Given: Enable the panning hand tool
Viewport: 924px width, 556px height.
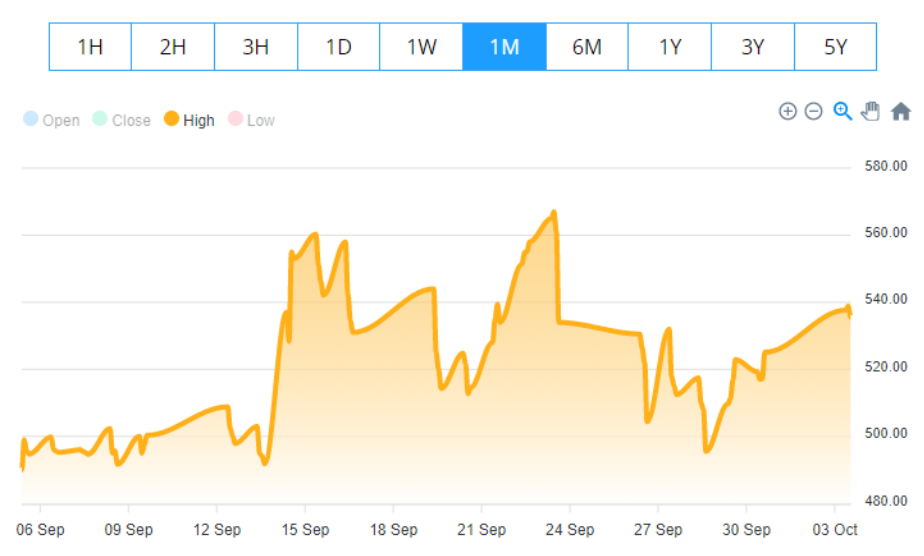Looking at the screenshot, I should 871,111.
